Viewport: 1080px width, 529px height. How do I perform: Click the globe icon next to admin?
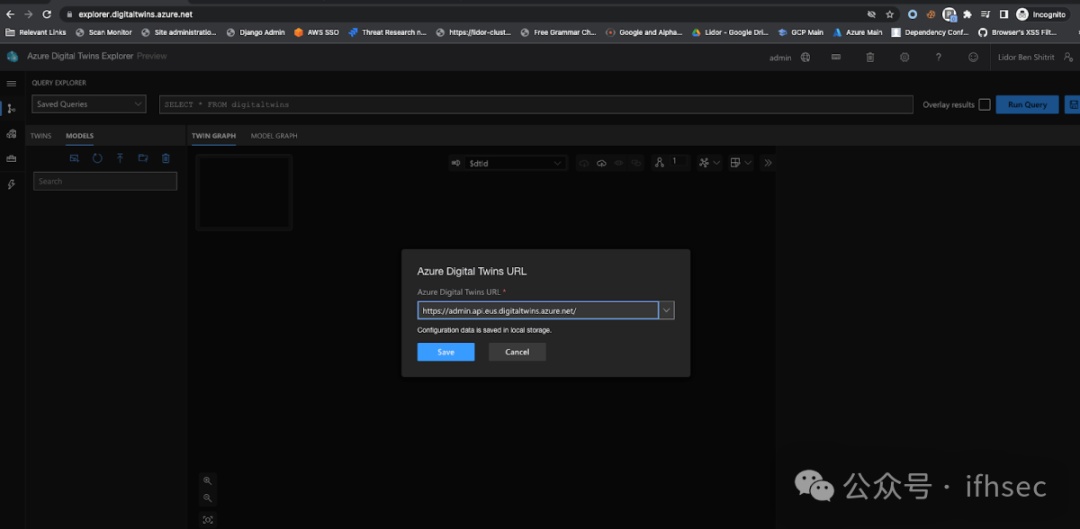coord(805,57)
